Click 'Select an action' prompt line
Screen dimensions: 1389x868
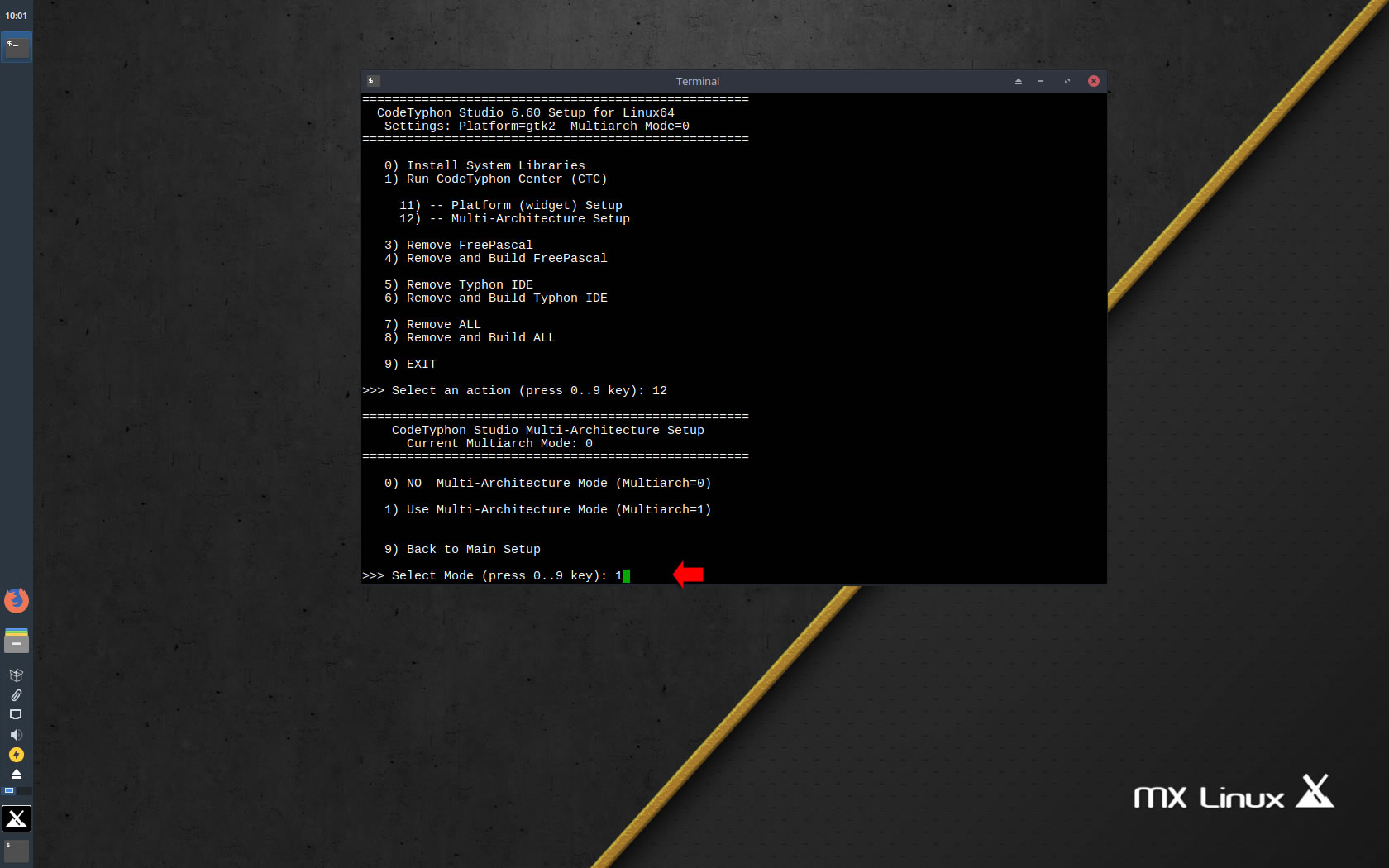[x=514, y=391]
